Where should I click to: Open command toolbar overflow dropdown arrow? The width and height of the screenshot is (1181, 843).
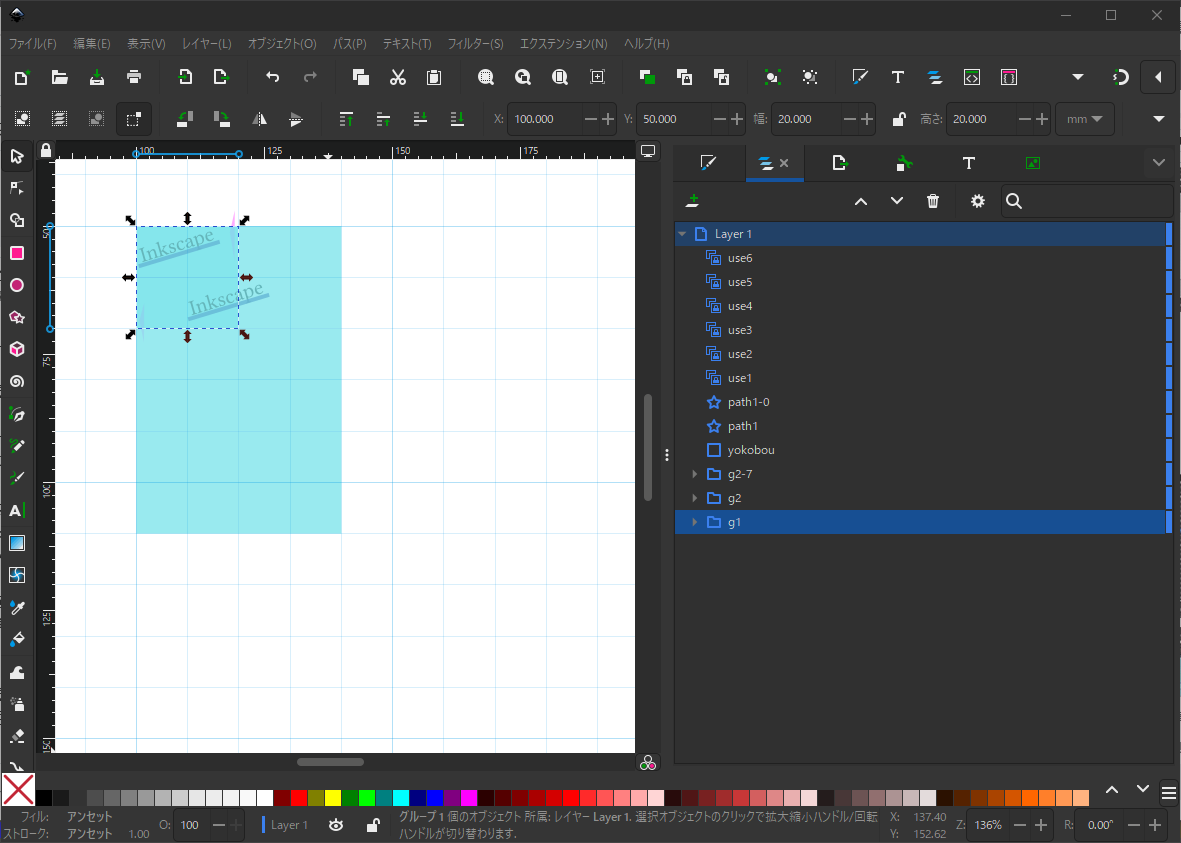pyautogui.click(x=1078, y=77)
